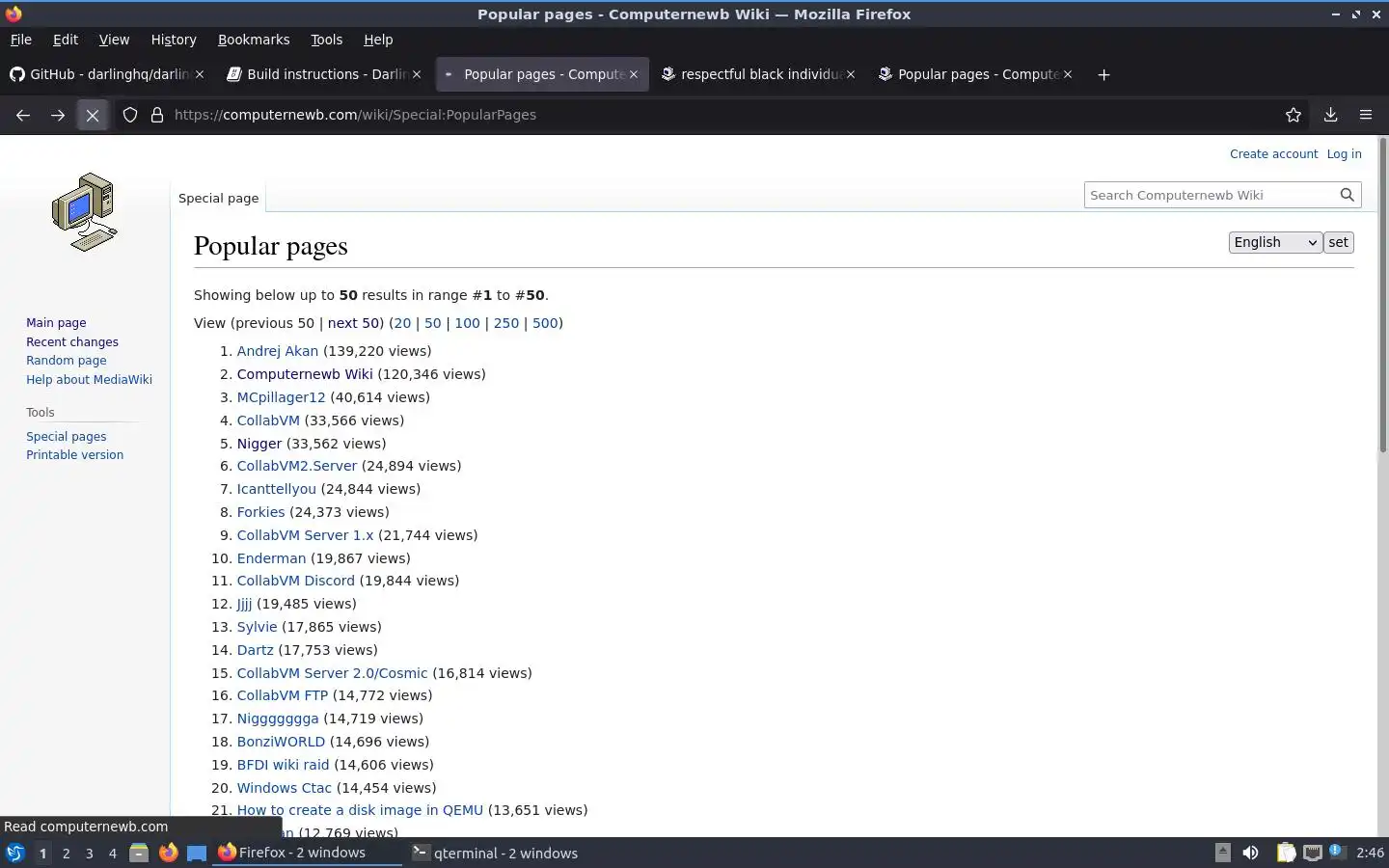Image resolution: width=1389 pixels, height=868 pixels.
Task: Close the GitHub darlinghq tab
Action: click(200, 74)
